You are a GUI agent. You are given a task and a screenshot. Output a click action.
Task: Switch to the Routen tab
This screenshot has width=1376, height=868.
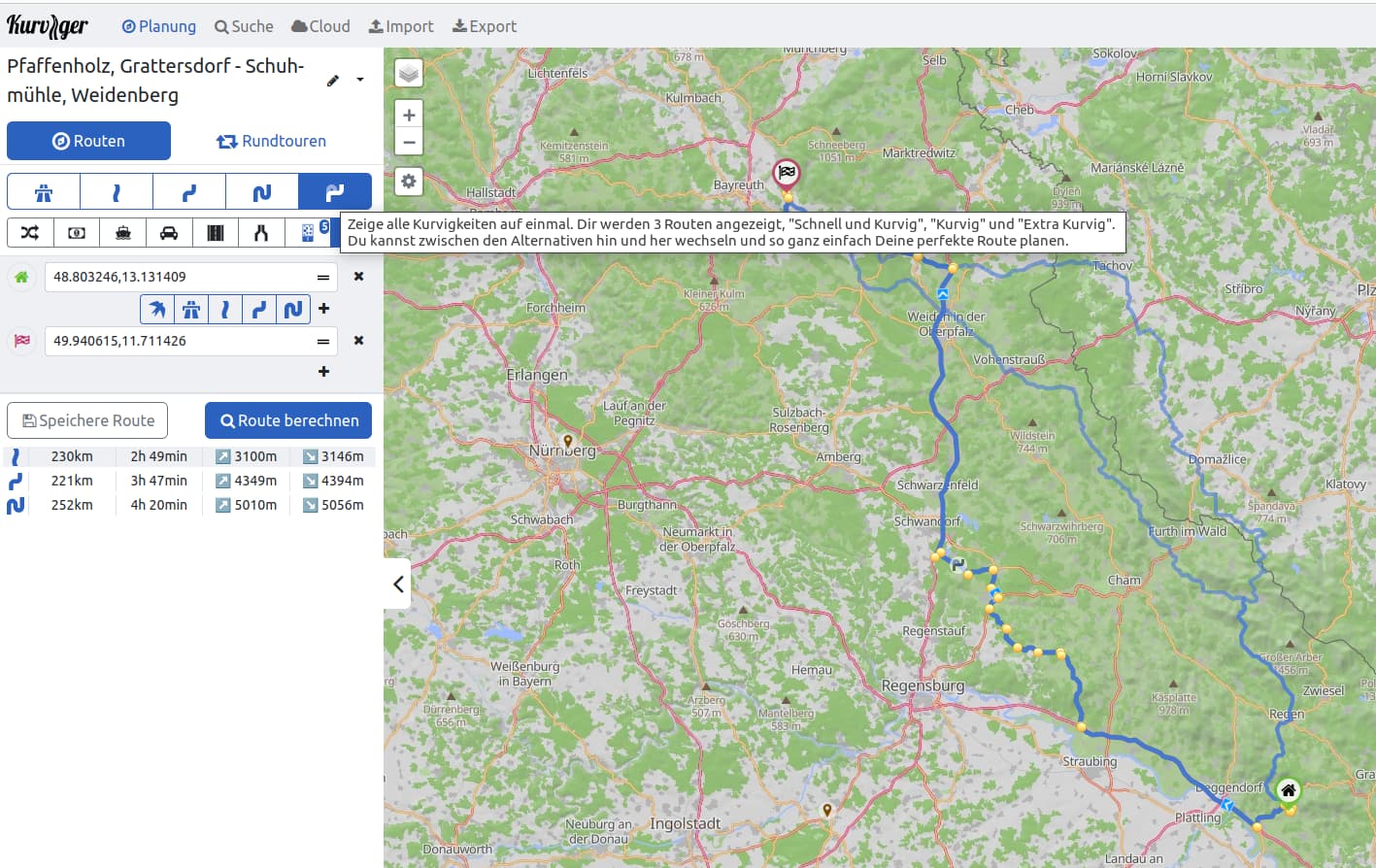pos(88,141)
